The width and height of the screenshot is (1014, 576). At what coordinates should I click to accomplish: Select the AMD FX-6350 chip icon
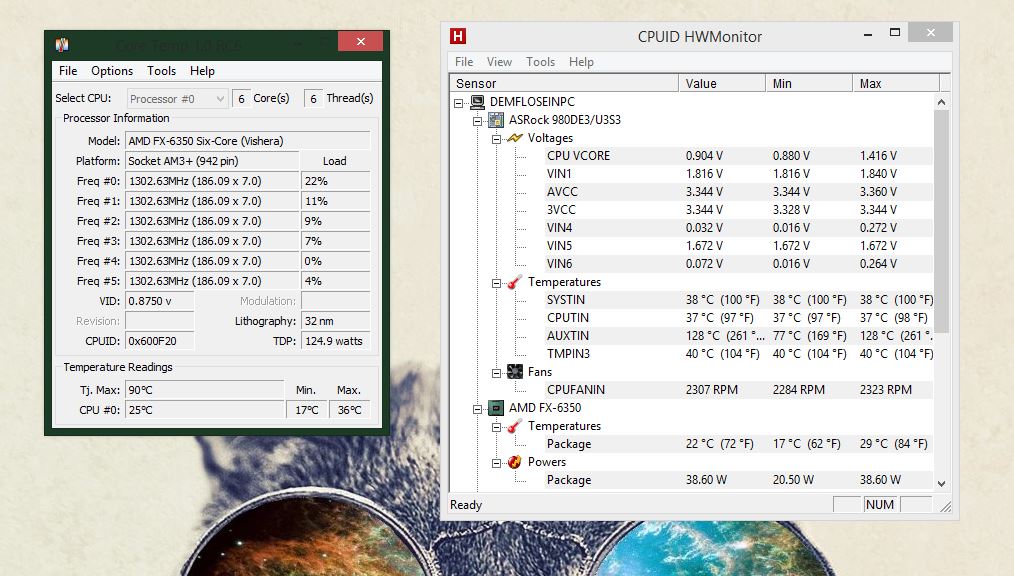click(x=496, y=408)
